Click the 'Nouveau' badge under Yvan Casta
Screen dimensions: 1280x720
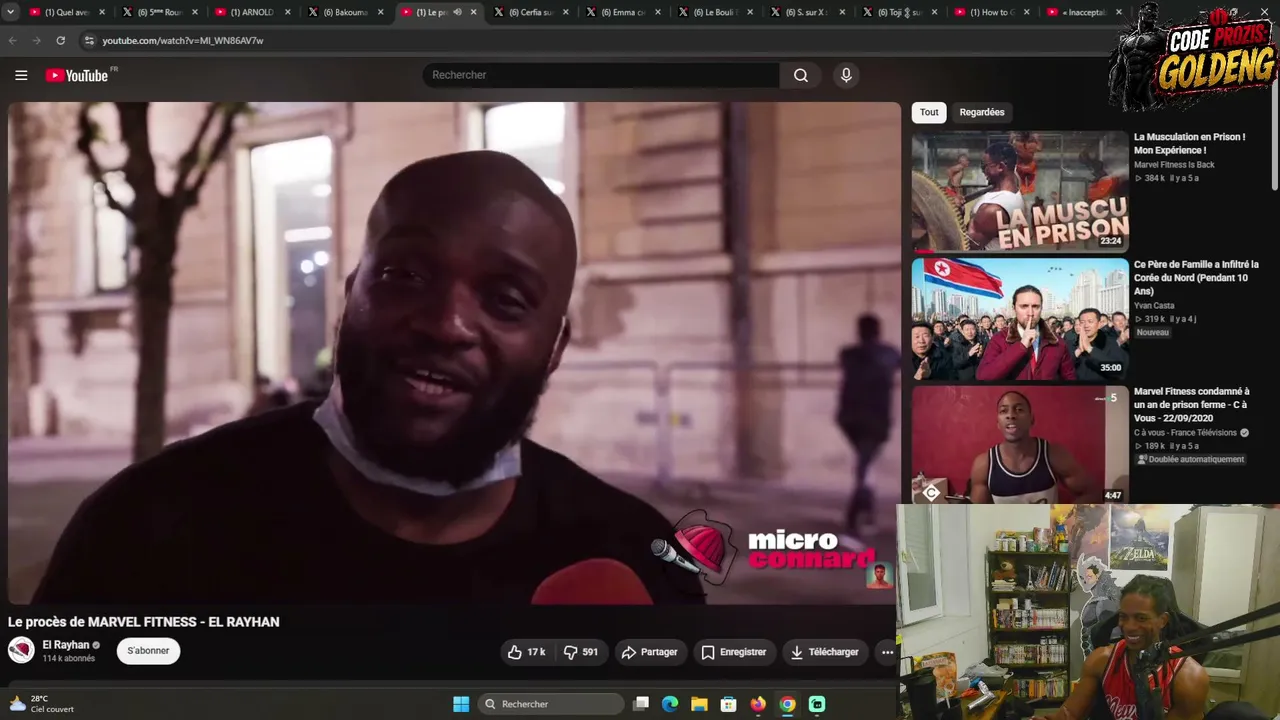click(1152, 332)
